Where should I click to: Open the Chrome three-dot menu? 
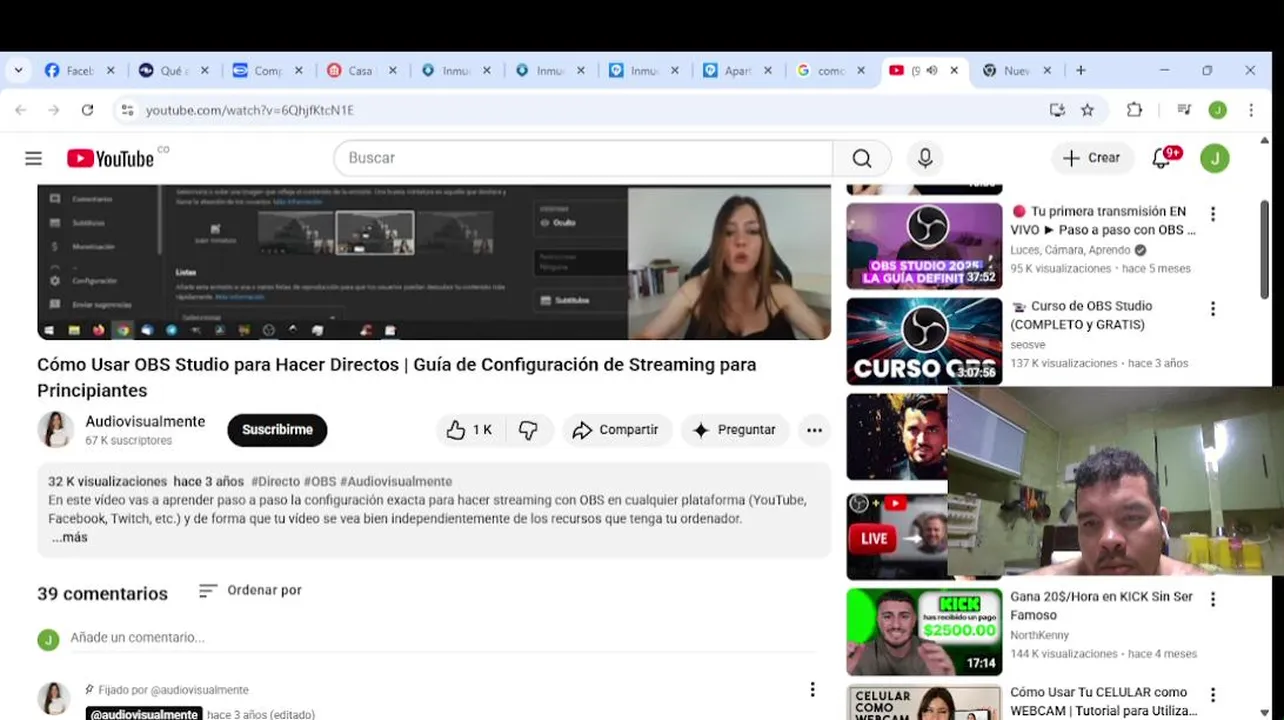1251,110
